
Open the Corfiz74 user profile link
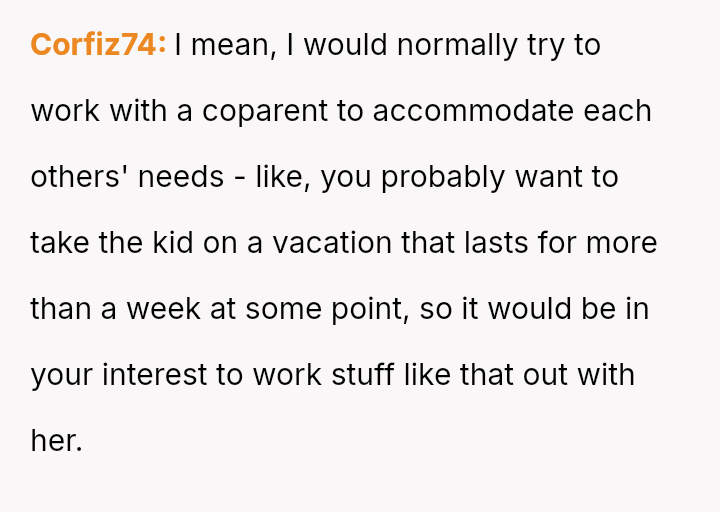click(x=98, y=45)
